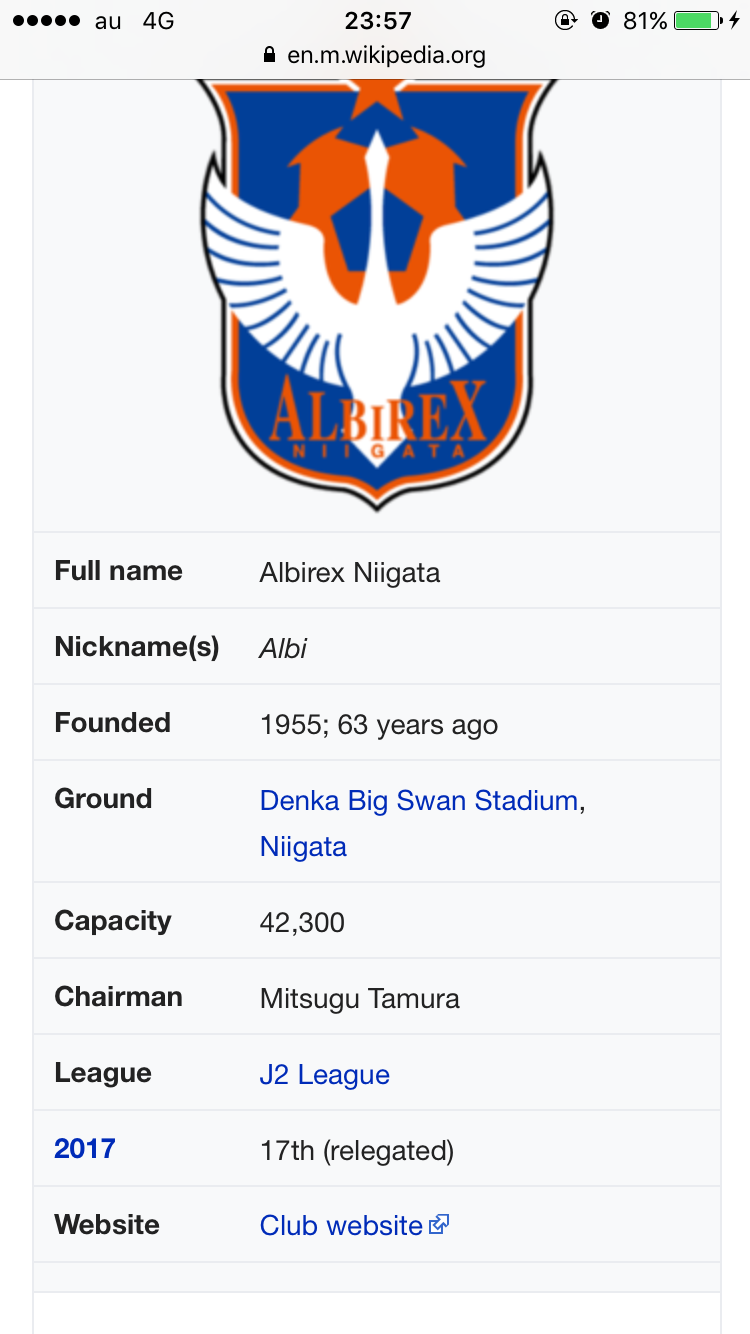Tap the lock icon in address bar

click(x=269, y=55)
